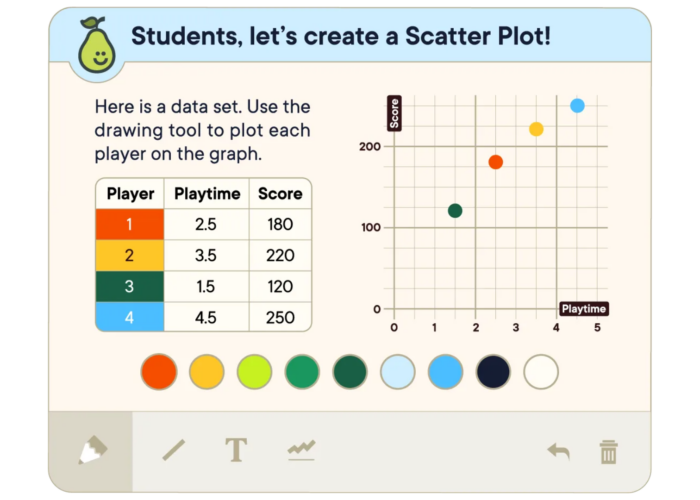Click the blue dot on the scatter plot
Image resolution: width=700 pixels, height=500 pixels.
coord(577,106)
